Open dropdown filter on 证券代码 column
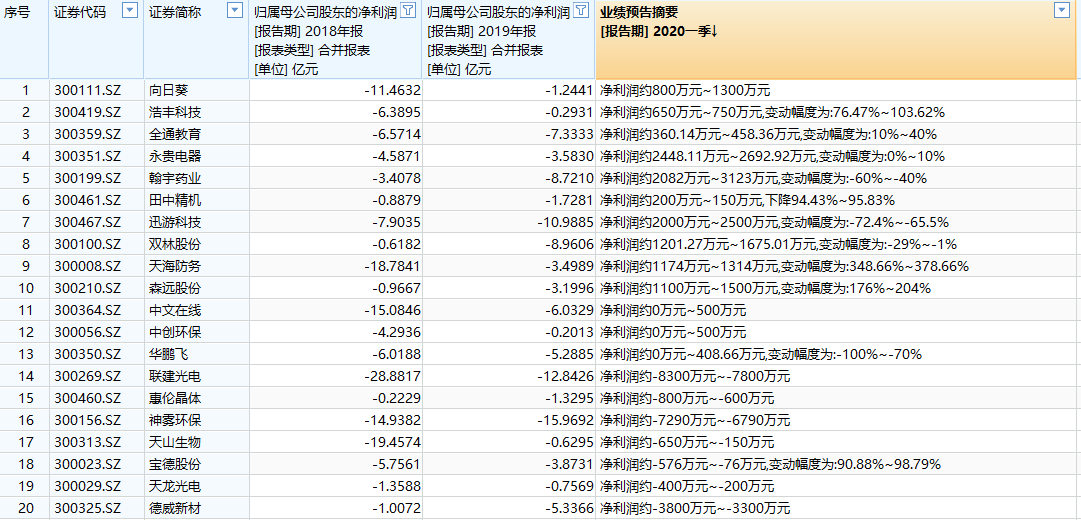This screenshot has height=520, width=1081. [129, 10]
